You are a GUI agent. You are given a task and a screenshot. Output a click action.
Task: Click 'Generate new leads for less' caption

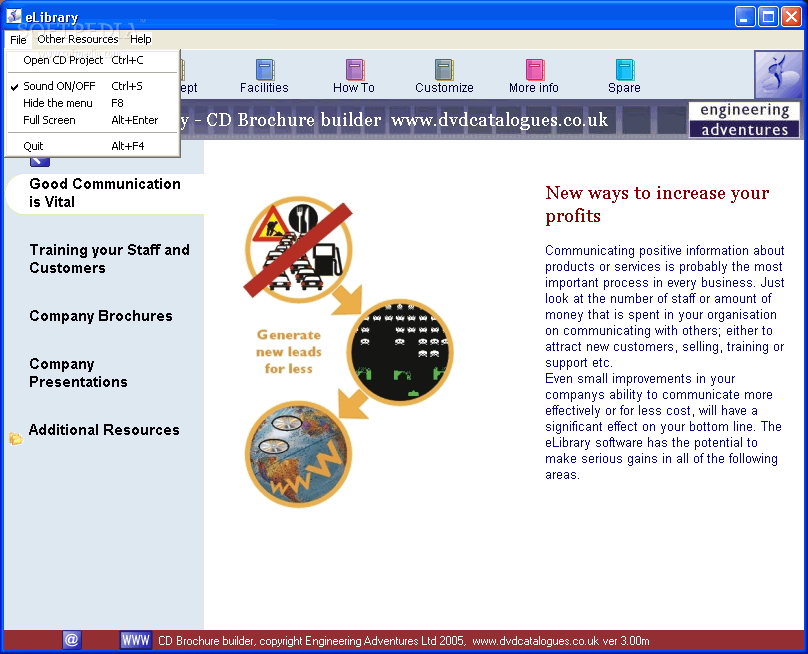tap(289, 351)
